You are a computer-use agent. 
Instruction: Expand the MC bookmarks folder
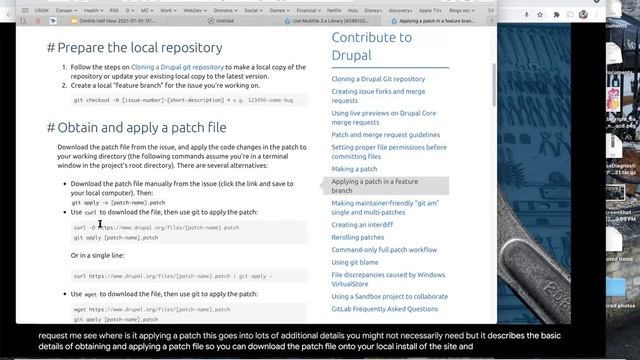(x=147, y=10)
